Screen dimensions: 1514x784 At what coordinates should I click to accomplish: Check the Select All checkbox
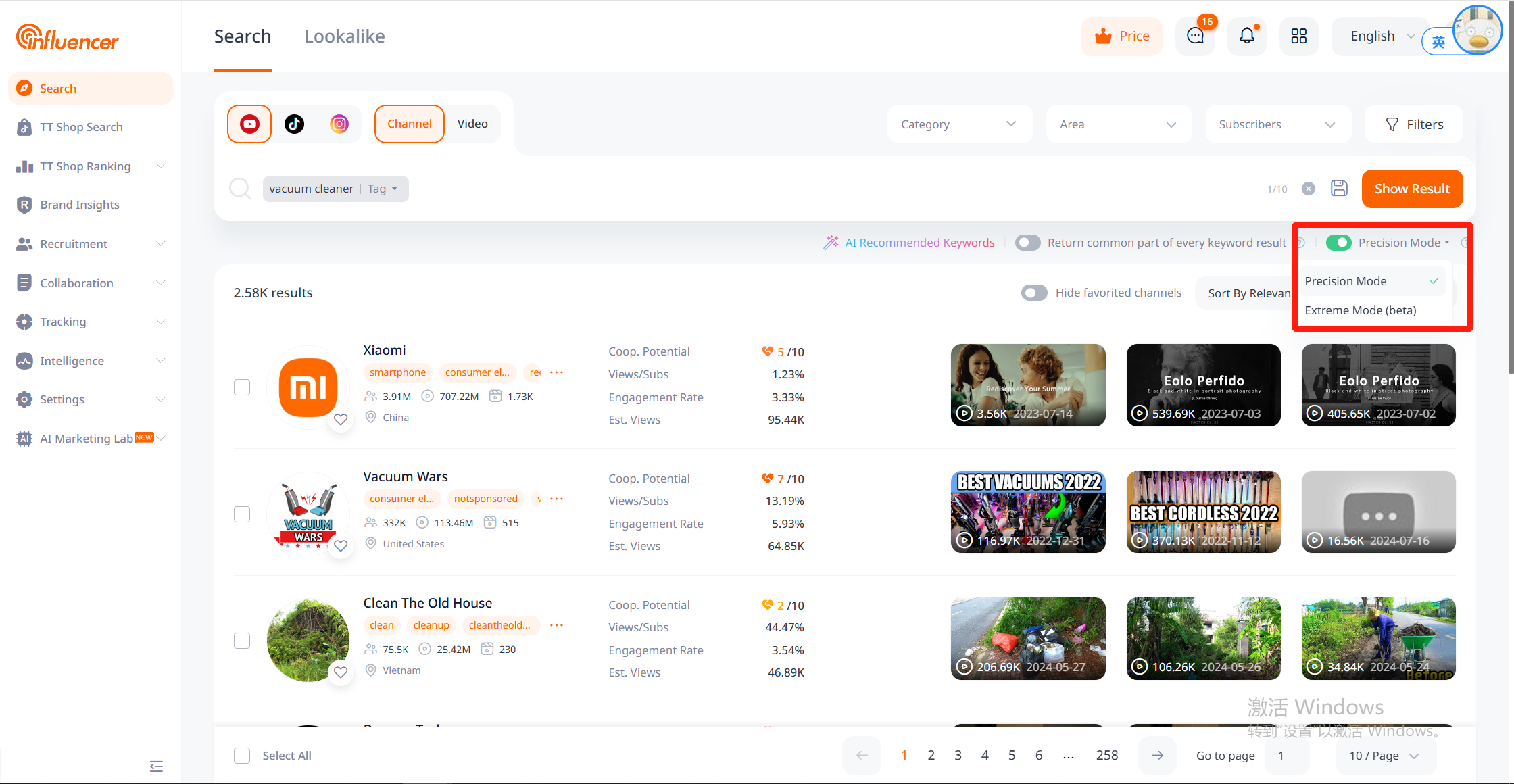pos(242,756)
